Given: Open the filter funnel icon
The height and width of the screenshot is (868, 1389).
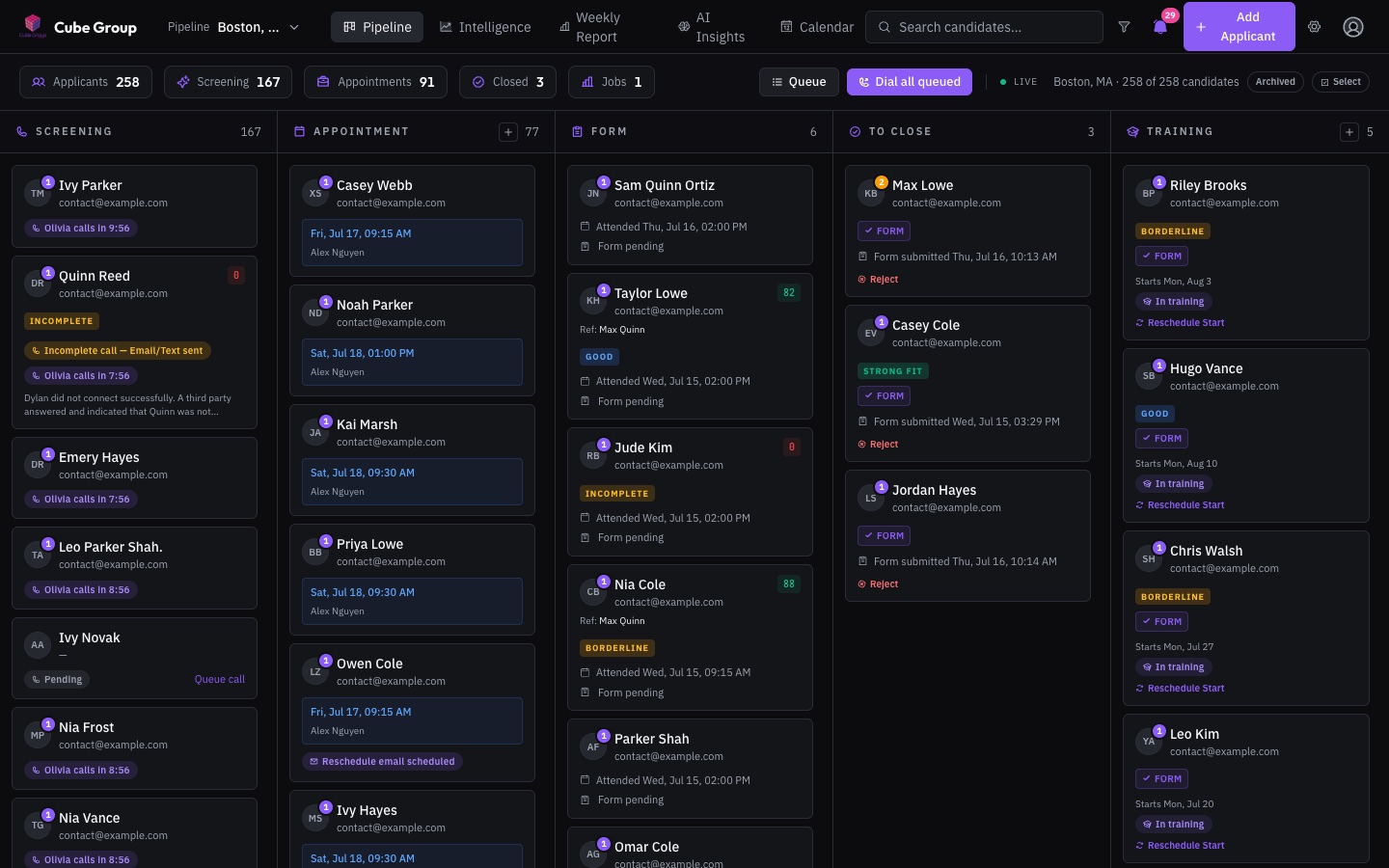Looking at the screenshot, I should tap(1124, 27).
